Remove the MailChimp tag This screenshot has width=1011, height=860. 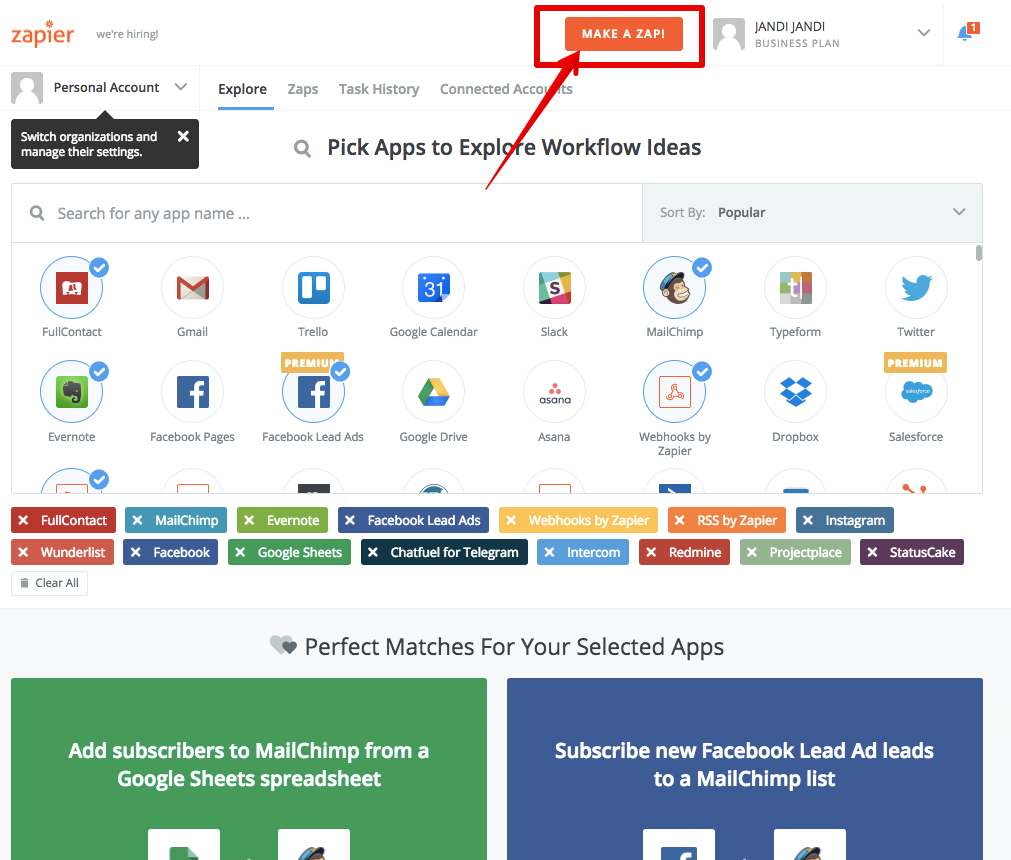[137, 520]
